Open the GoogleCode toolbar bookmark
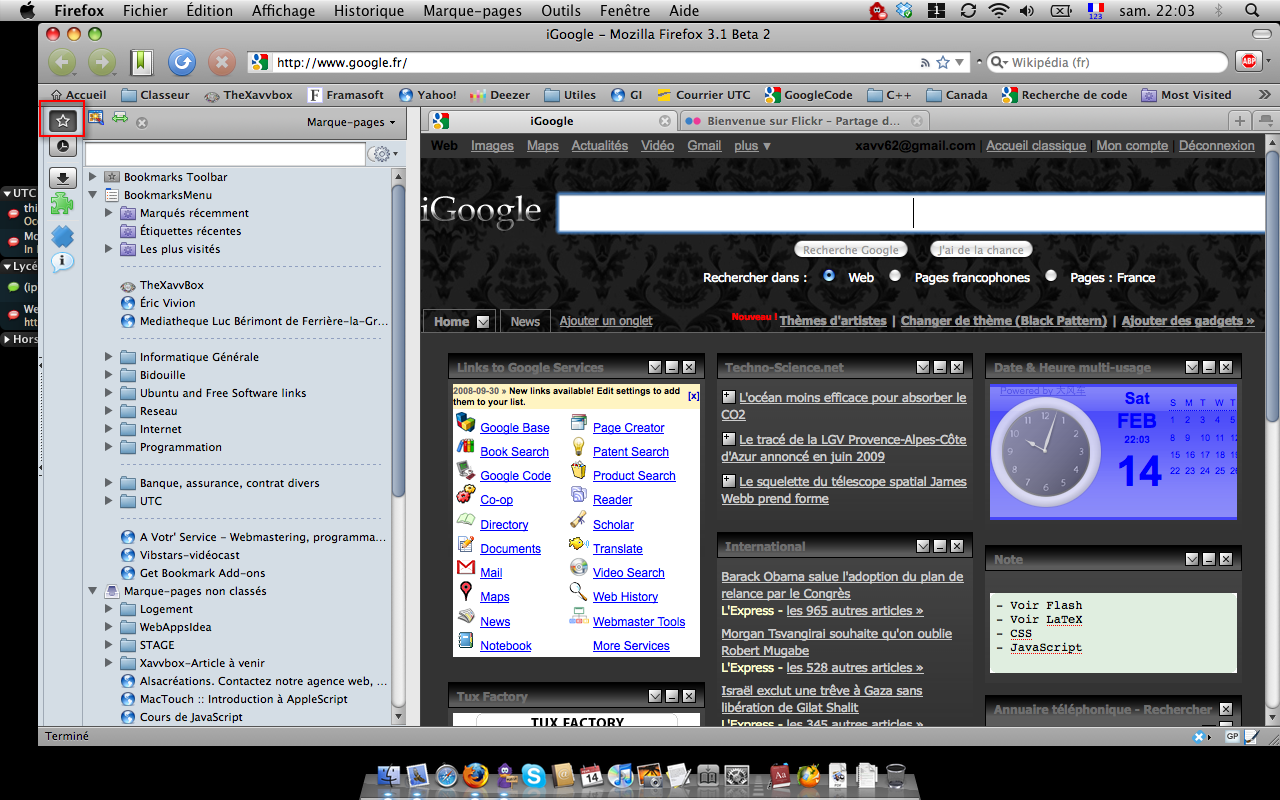1280x800 pixels. 808,95
